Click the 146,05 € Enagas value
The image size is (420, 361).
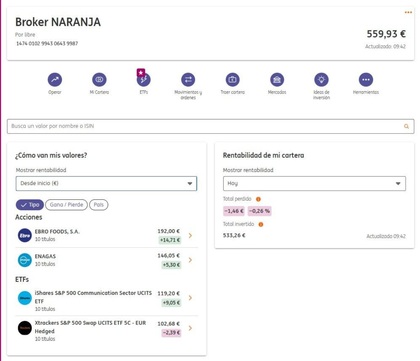click(x=169, y=256)
